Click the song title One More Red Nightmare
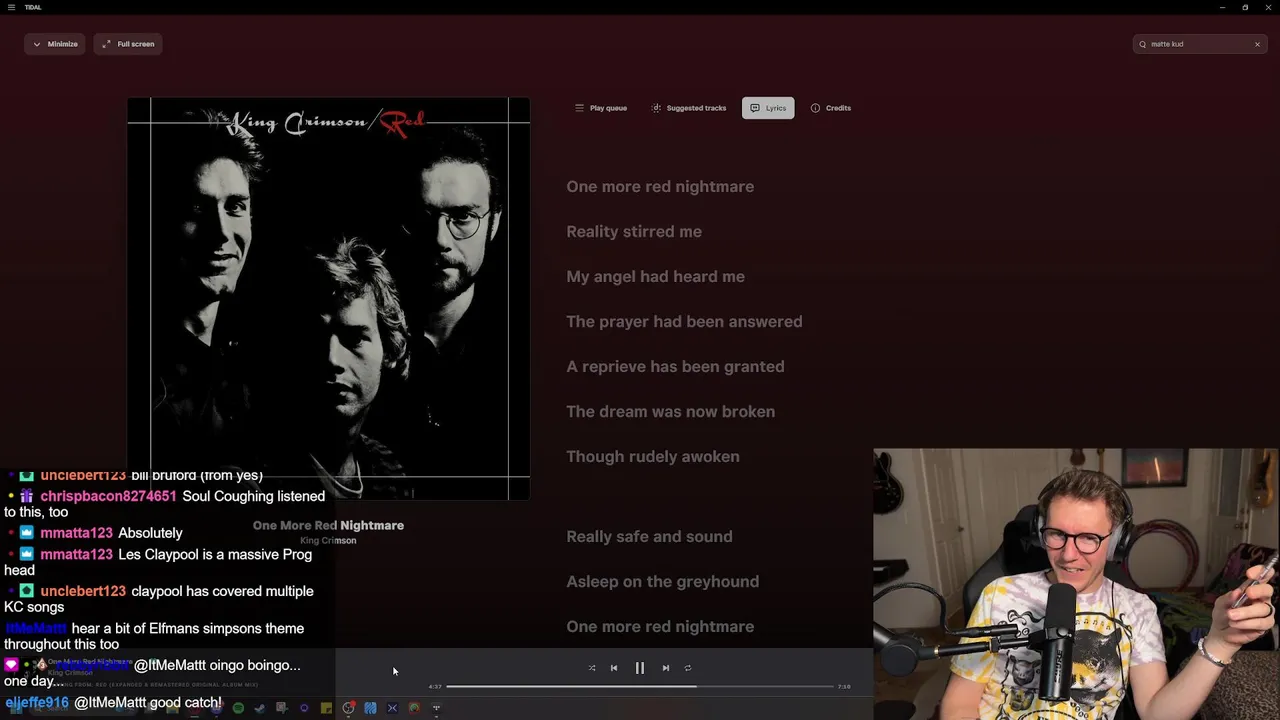1280x720 pixels. tap(328, 525)
